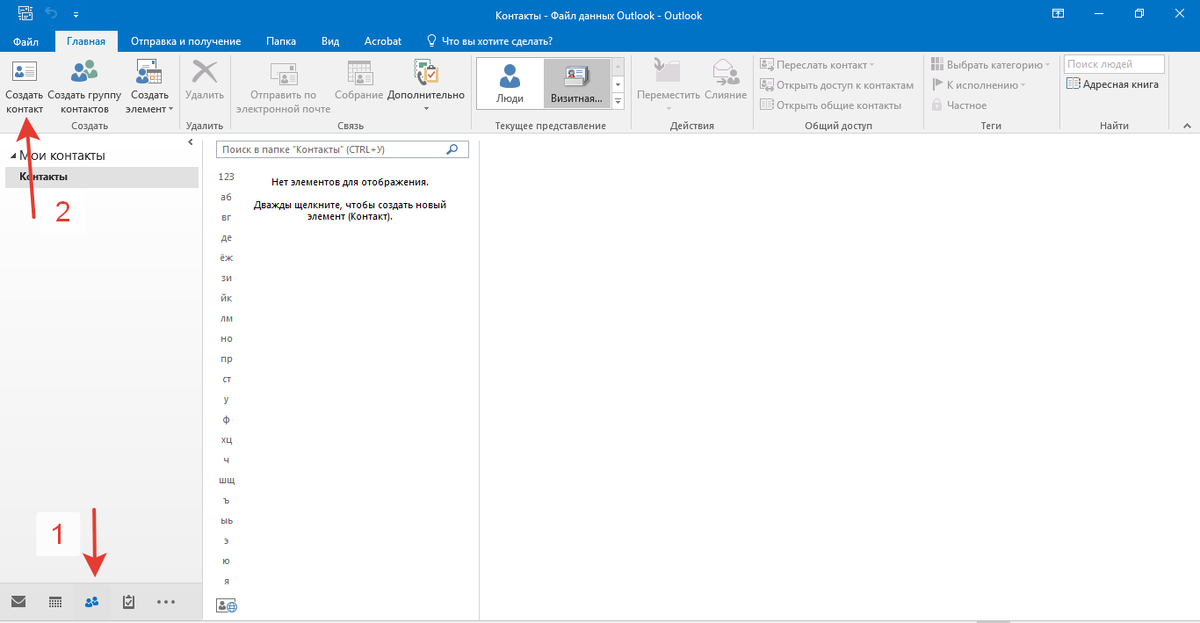The image size is (1200, 623).
Task: Open Tasks from the navigation bar
Action: pos(129,602)
